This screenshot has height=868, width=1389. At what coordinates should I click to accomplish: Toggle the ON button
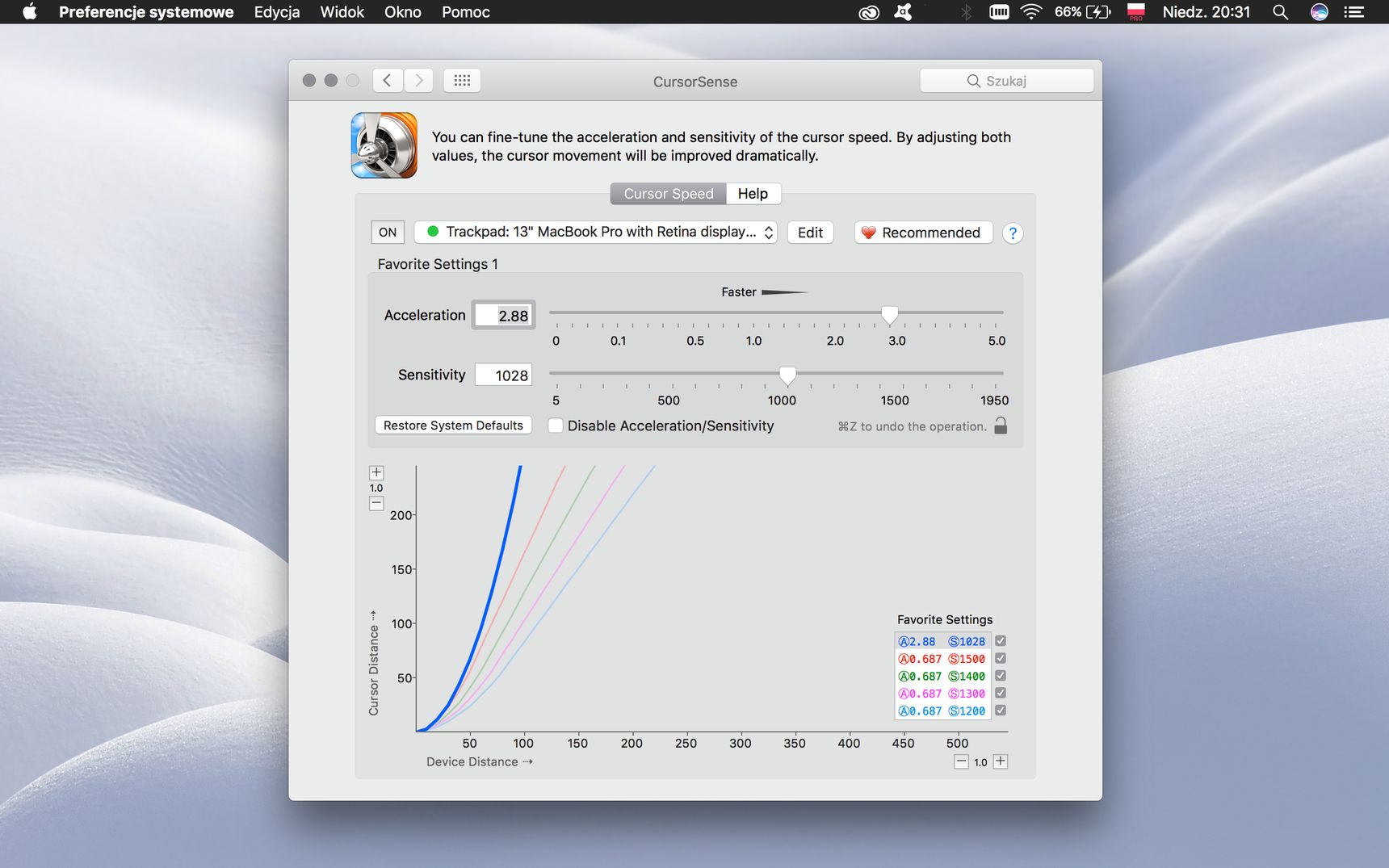click(388, 233)
